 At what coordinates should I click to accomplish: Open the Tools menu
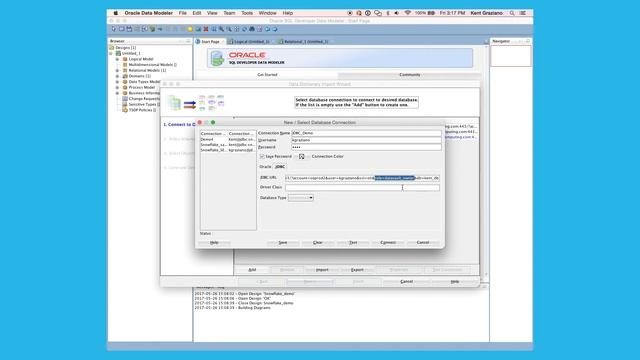[x=247, y=13]
